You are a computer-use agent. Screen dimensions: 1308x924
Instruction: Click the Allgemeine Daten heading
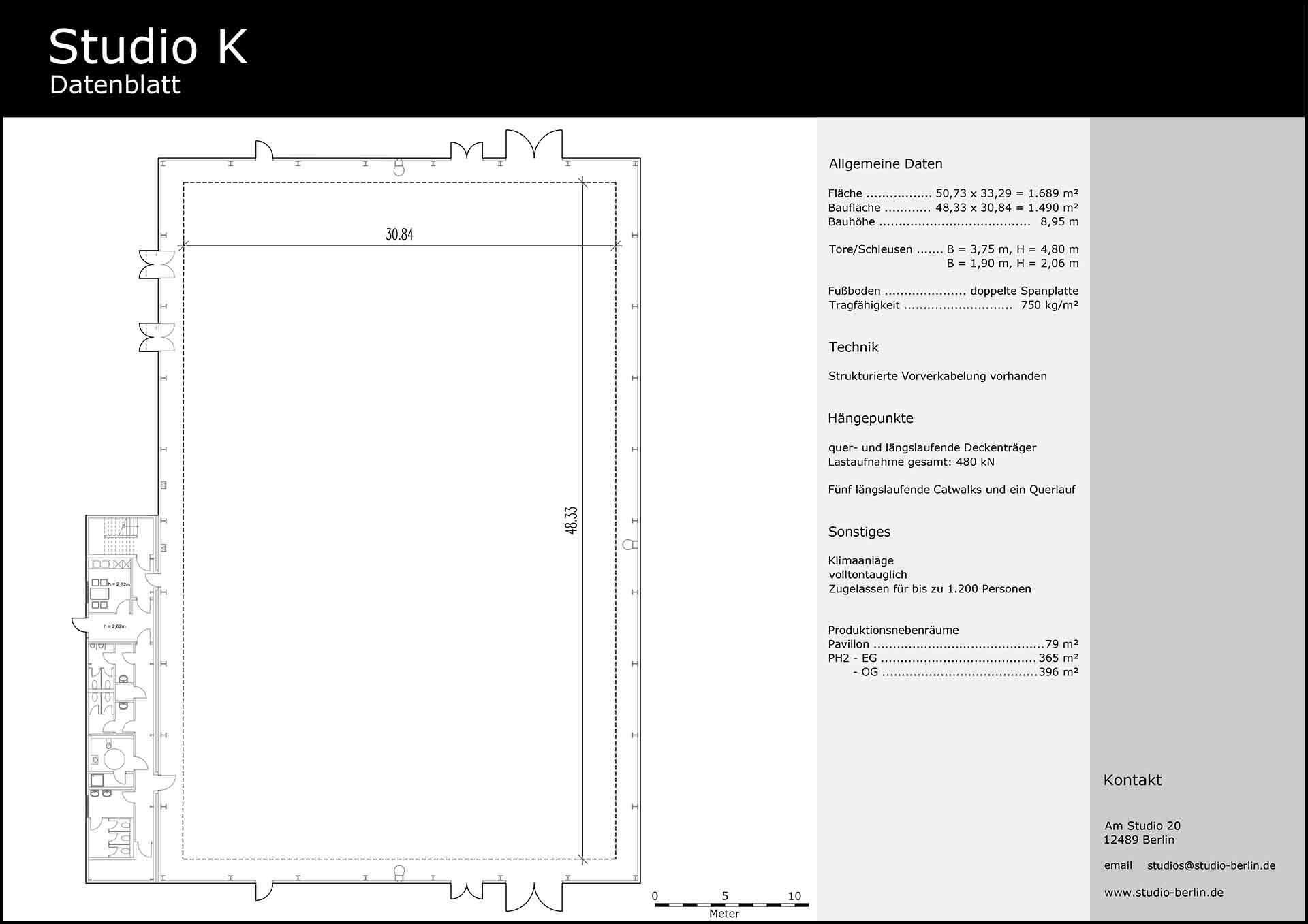pyautogui.click(x=885, y=164)
